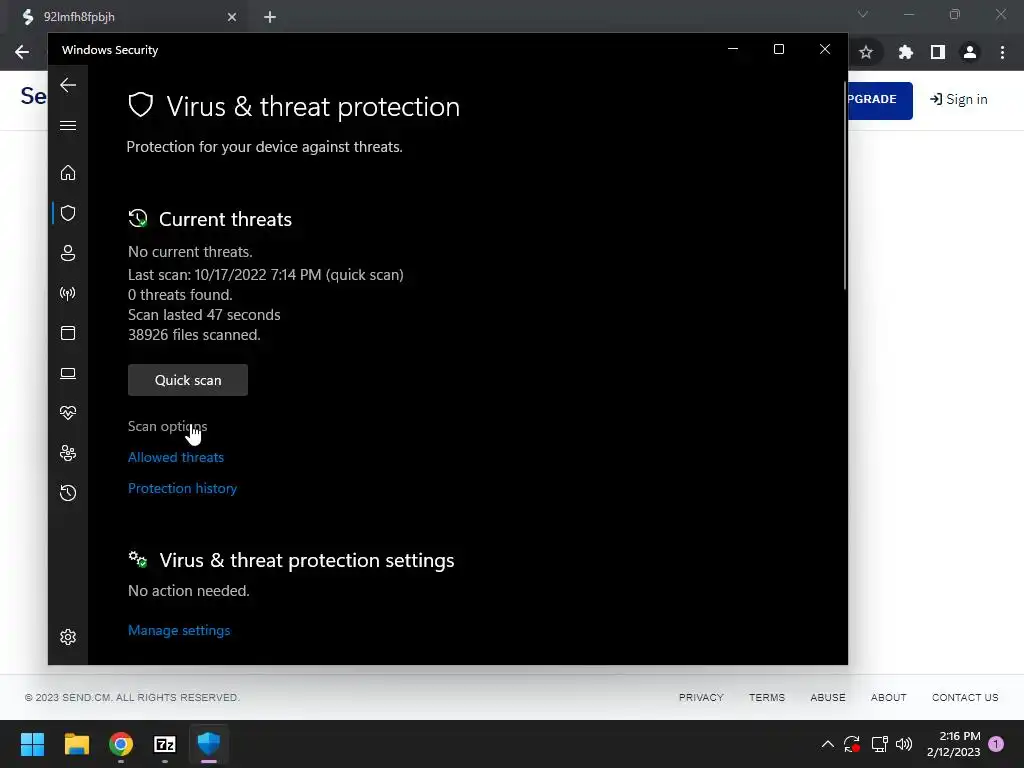Select Virus & threat protection shield icon
This screenshot has width=1024, height=768.
(x=68, y=213)
